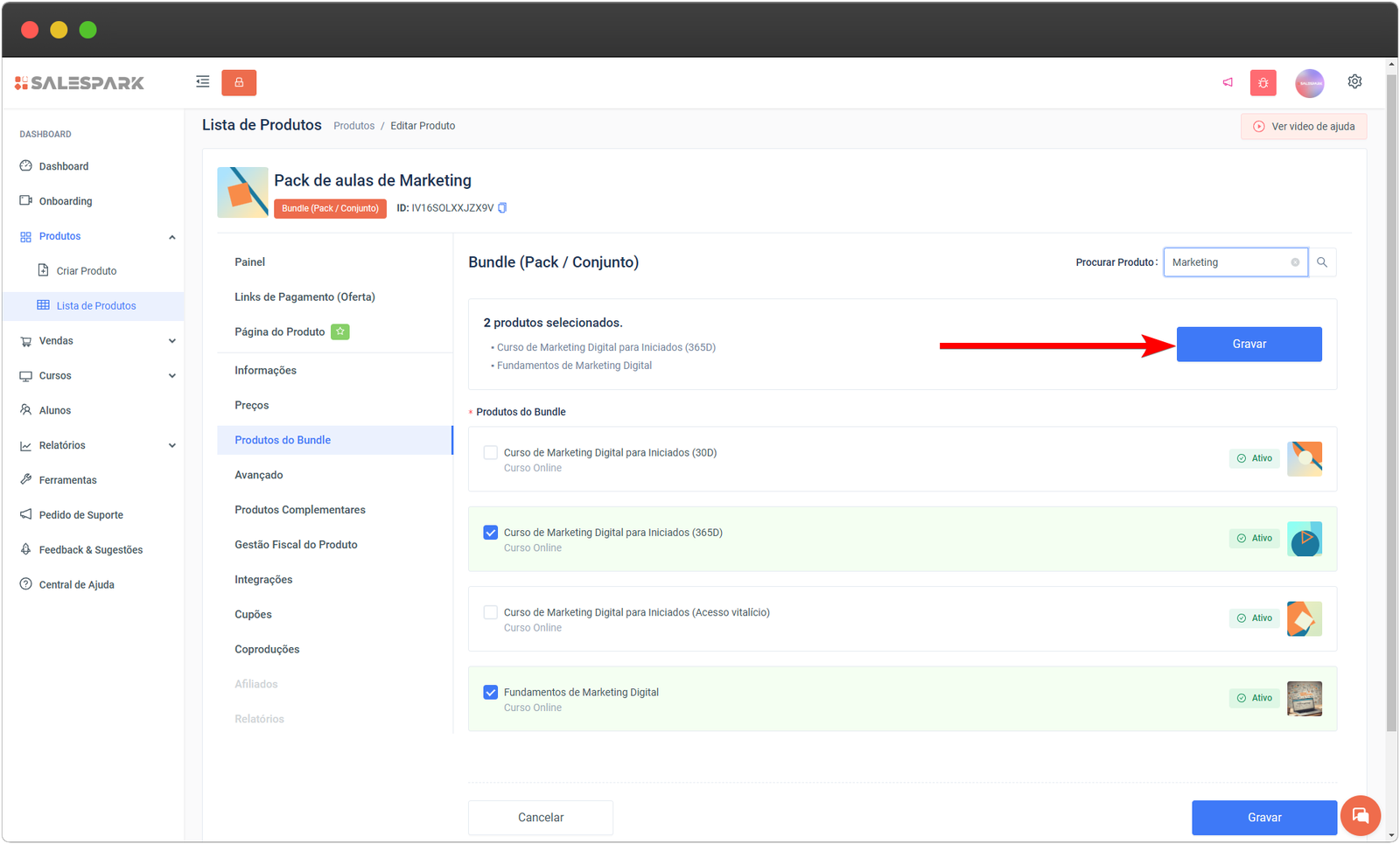The image size is (1400, 844).
Task: Click the red bug report icon
Action: click(x=1263, y=83)
